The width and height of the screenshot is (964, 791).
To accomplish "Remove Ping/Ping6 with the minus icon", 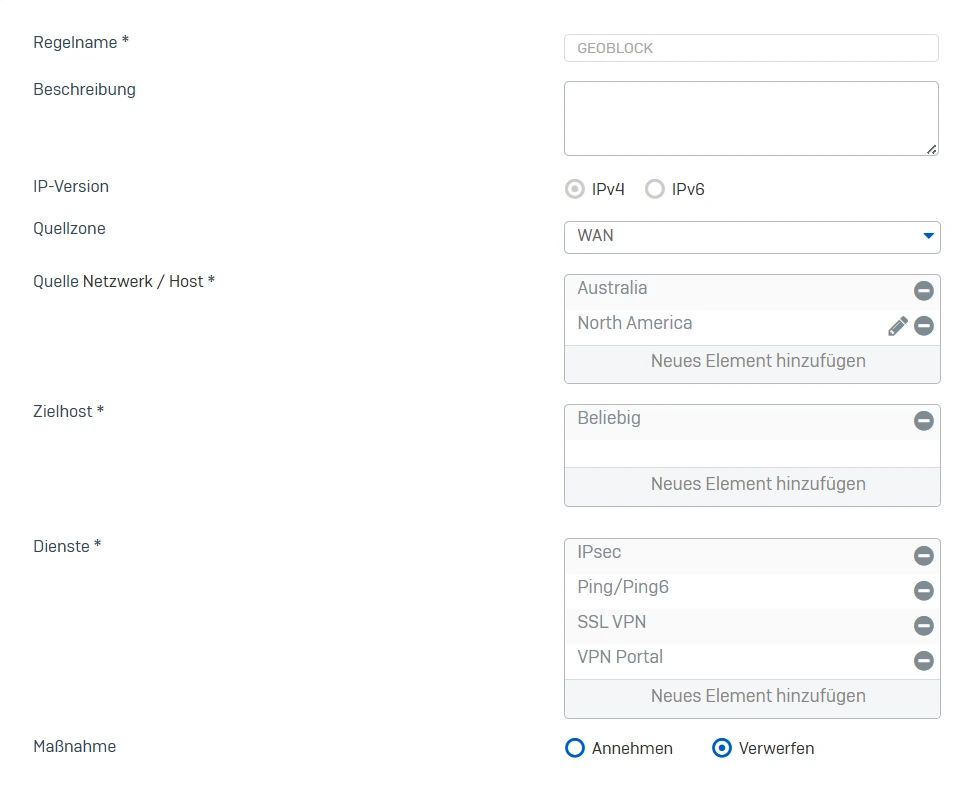I will tap(923, 591).
